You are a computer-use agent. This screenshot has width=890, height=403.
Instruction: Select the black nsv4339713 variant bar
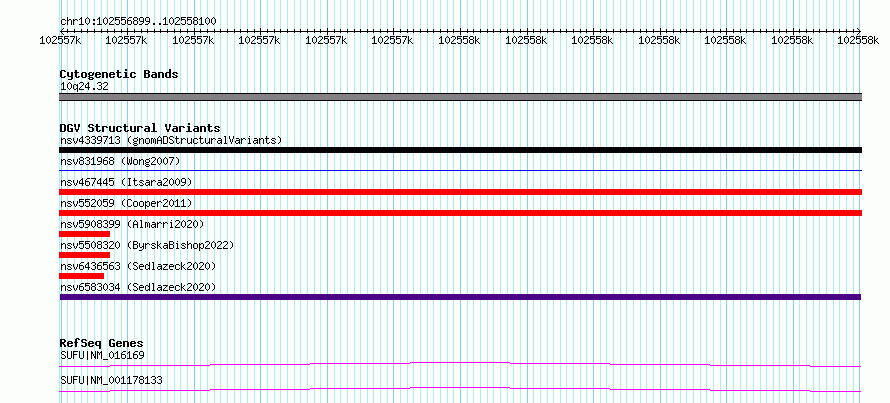[x=460, y=150]
